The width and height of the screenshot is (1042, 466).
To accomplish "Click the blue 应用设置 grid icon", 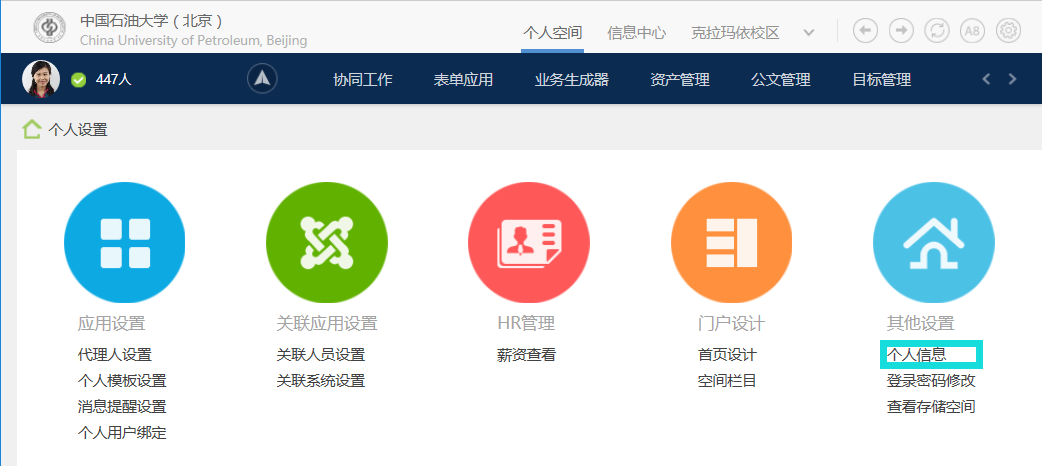I will click(x=125, y=243).
